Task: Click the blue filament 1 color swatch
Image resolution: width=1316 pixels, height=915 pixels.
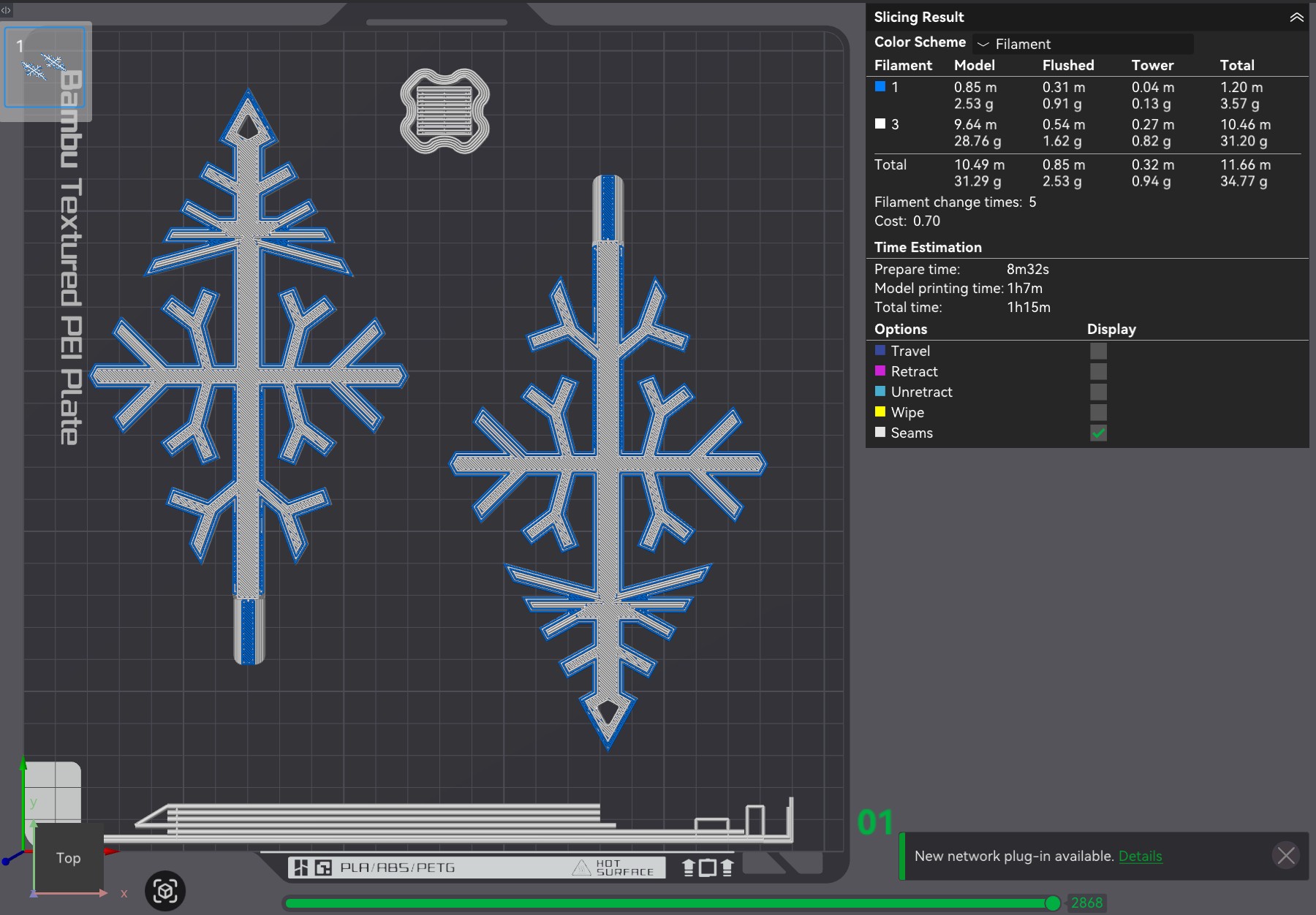Action: [x=880, y=86]
